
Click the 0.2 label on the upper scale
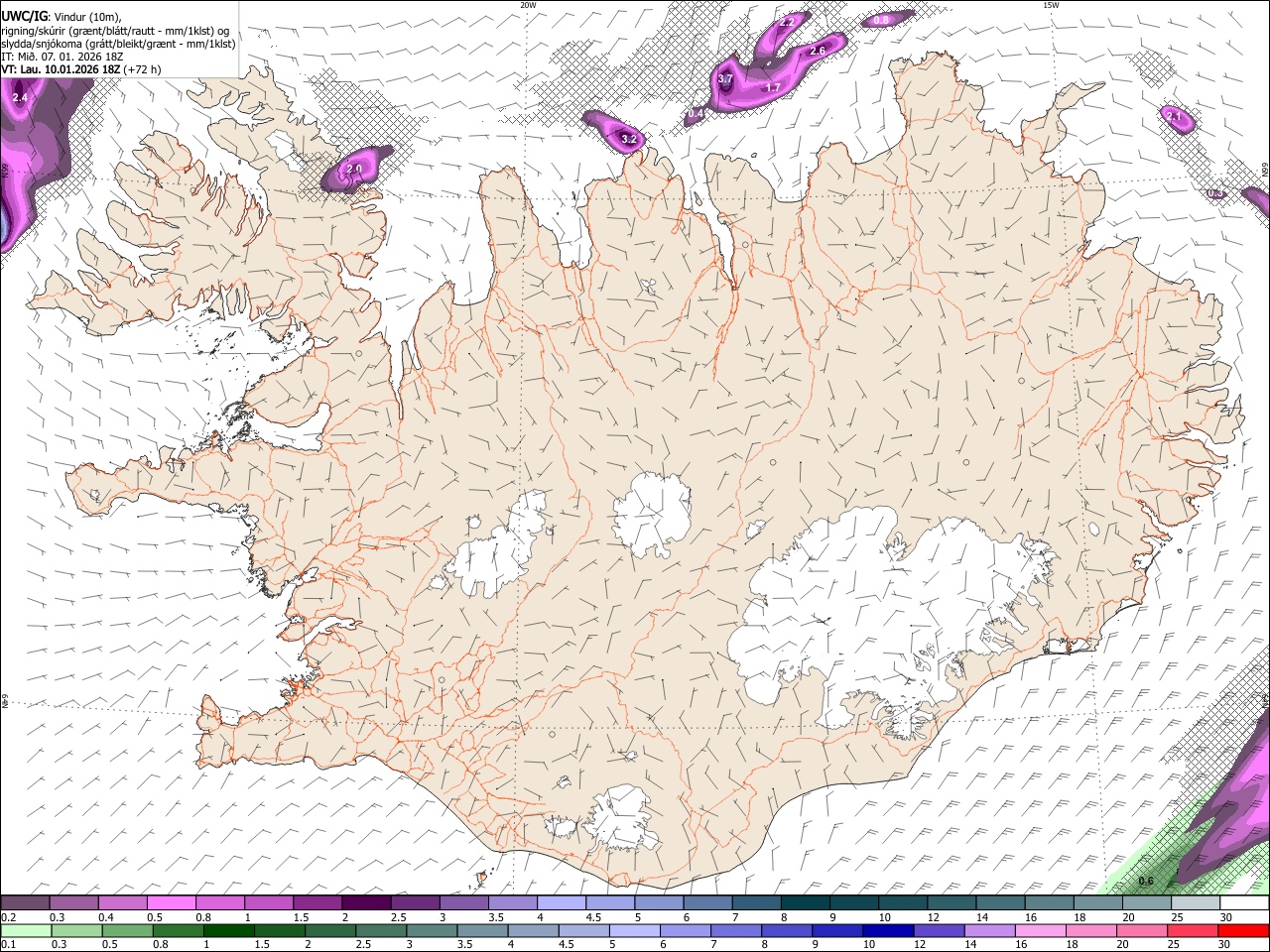[x=8, y=917]
